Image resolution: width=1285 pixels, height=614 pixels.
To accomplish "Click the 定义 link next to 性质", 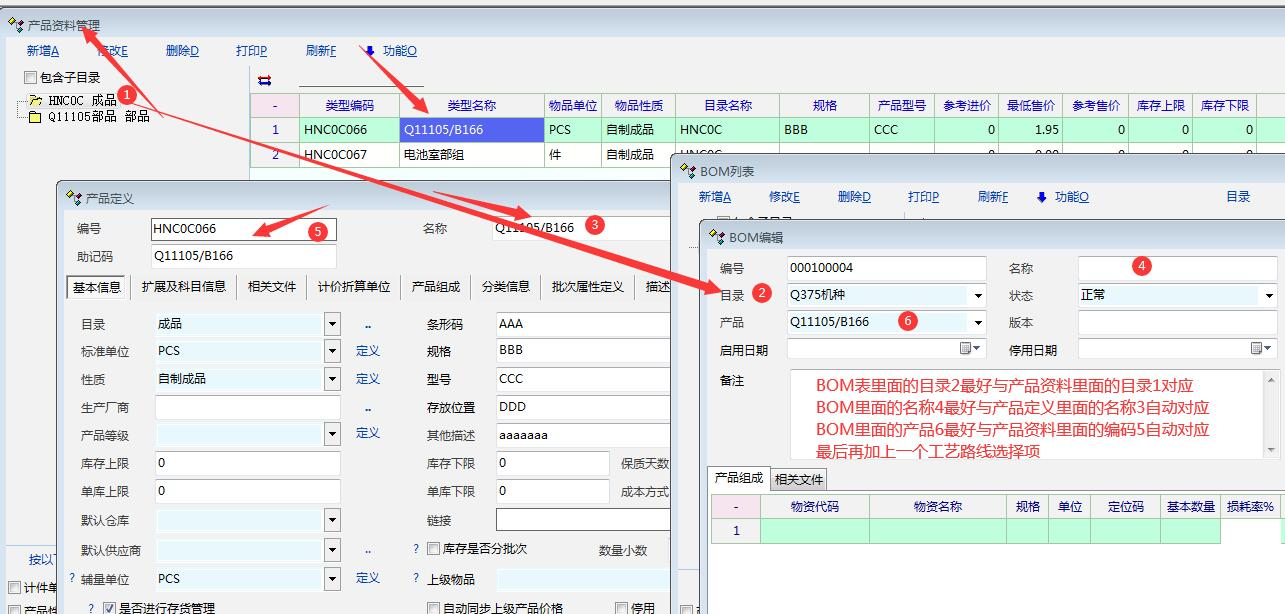I will pos(368,379).
